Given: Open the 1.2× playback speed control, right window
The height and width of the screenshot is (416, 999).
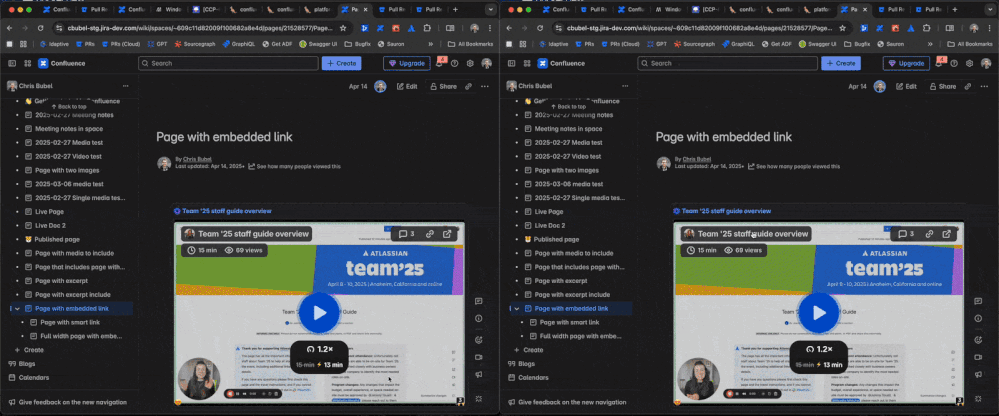Looking at the screenshot, I should click(x=819, y=349).
